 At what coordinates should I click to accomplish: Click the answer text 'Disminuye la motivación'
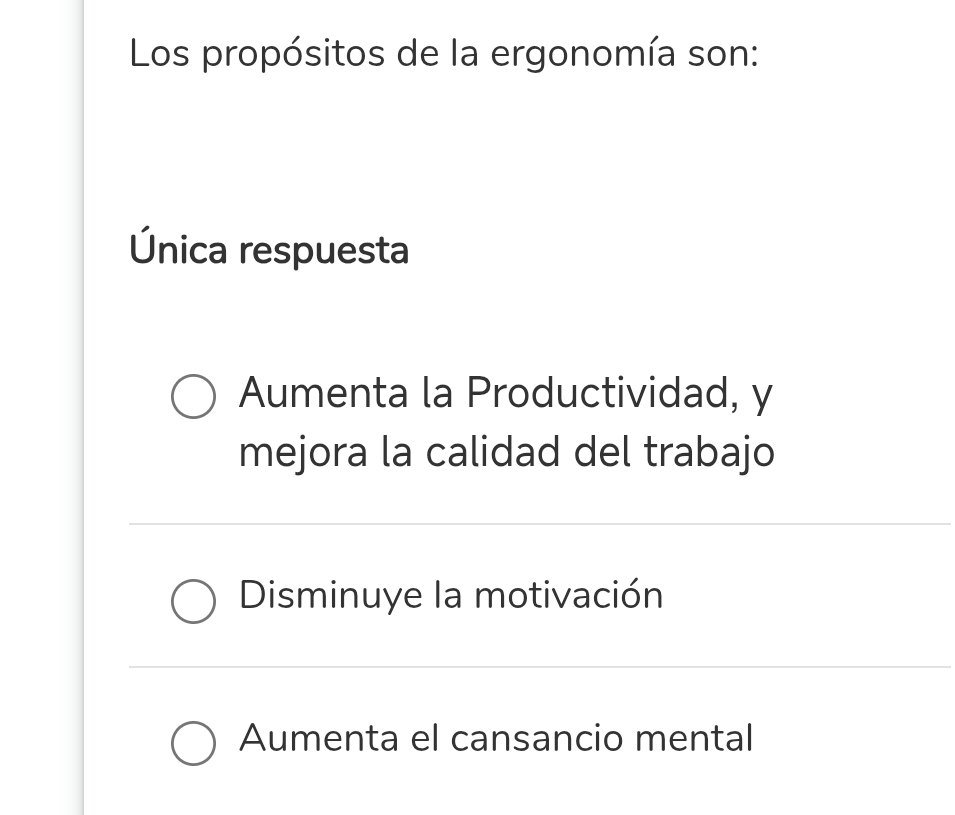coord(450,595)
